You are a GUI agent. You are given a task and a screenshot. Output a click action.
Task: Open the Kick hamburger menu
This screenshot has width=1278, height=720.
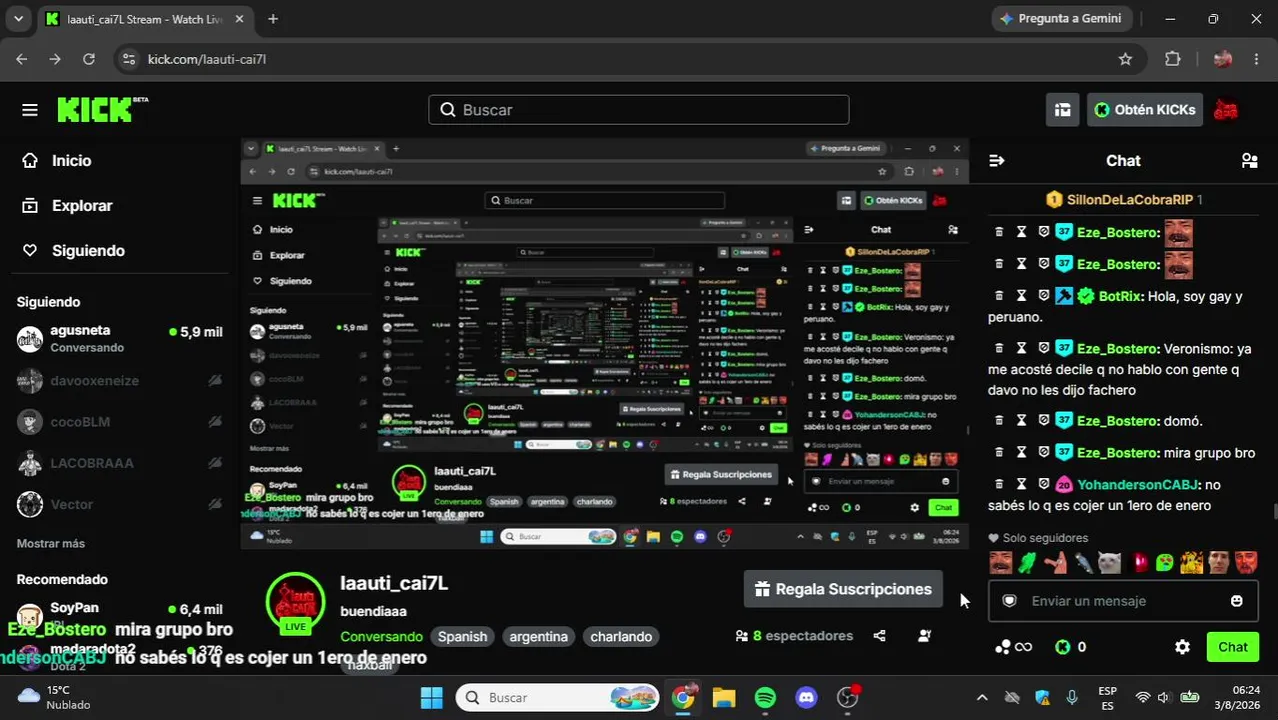30,110
